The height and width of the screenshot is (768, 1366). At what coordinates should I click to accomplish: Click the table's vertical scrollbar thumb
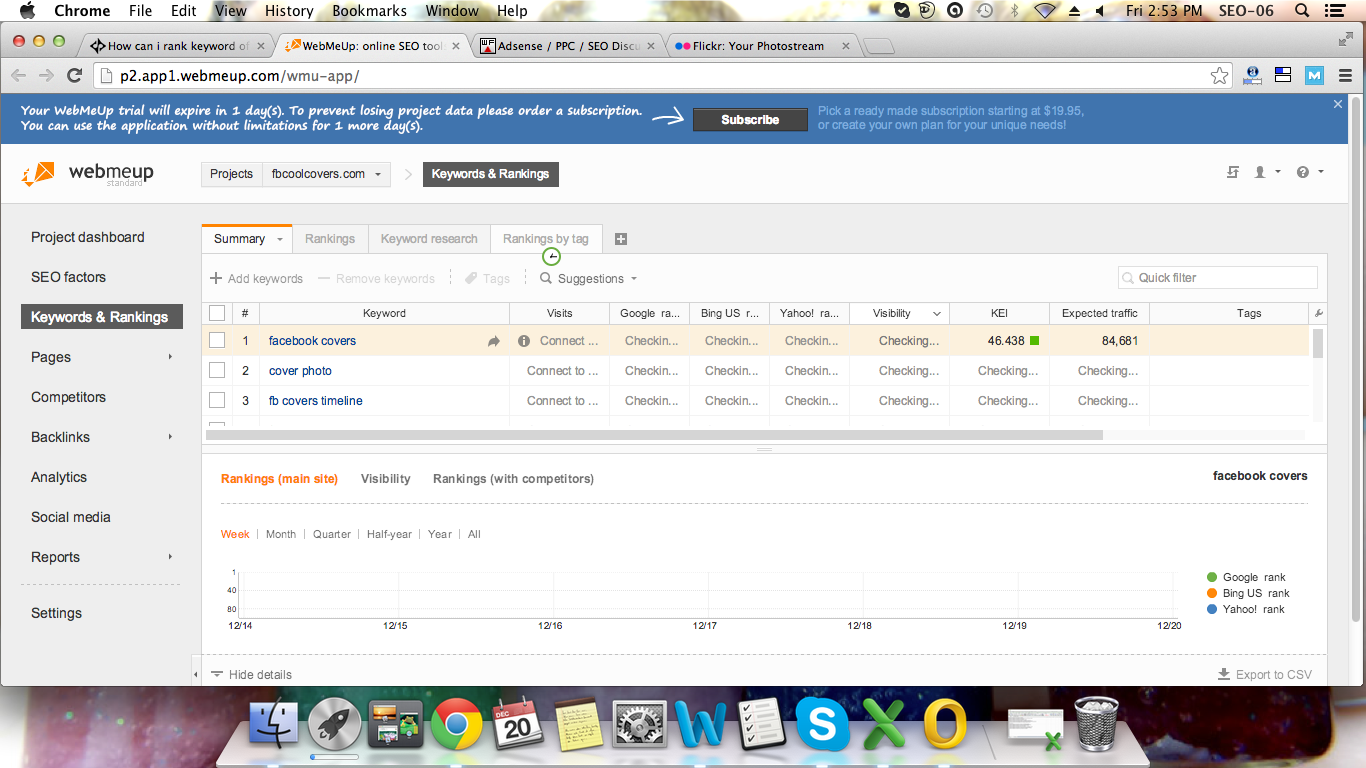coord(1318,343)
